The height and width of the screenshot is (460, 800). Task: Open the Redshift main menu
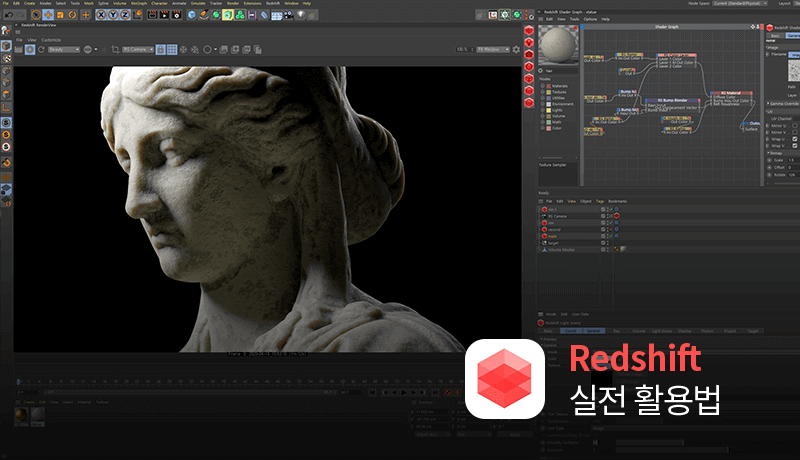coord(273,3)
